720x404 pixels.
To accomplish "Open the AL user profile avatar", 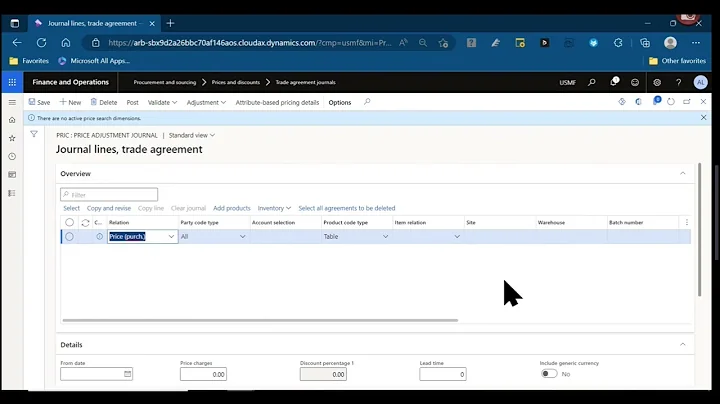I will click(x=700, y=82).
